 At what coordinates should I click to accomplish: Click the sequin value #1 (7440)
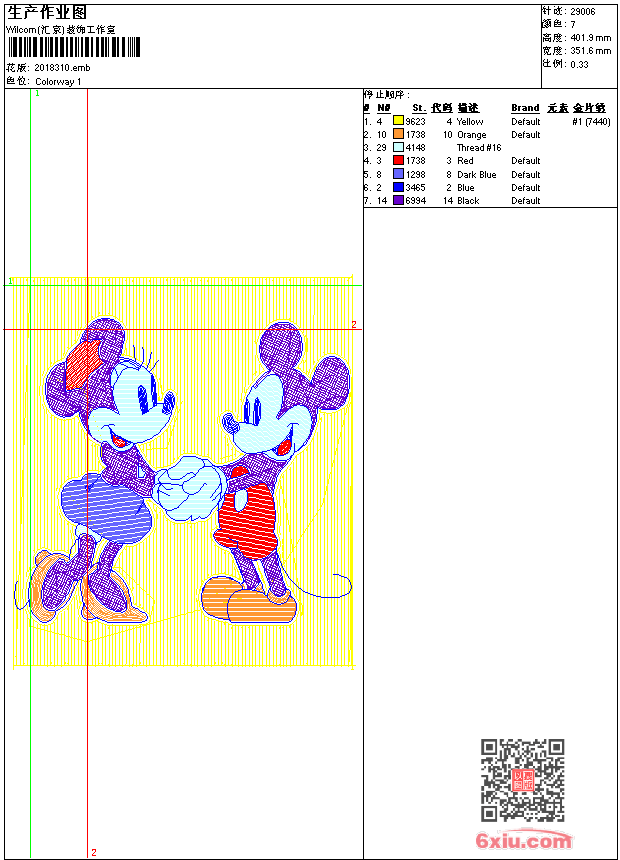(591, 122)
